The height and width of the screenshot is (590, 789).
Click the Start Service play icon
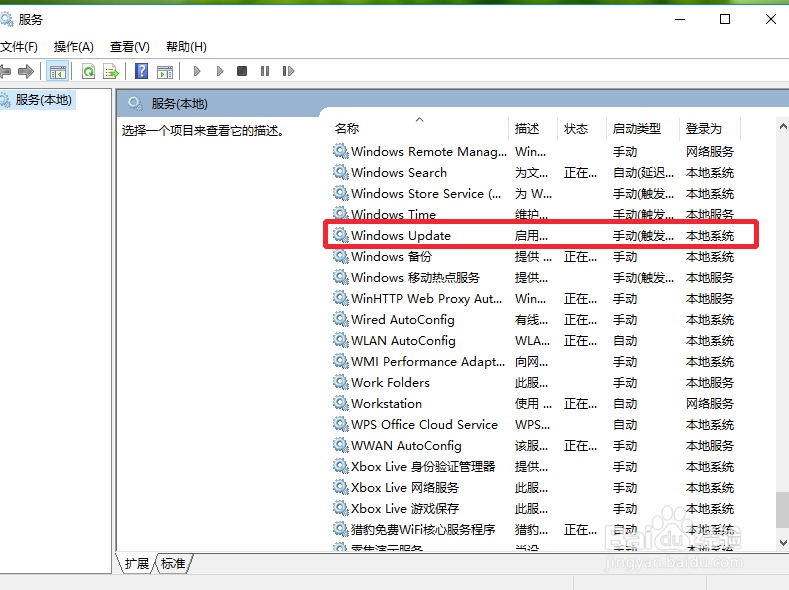197,71
